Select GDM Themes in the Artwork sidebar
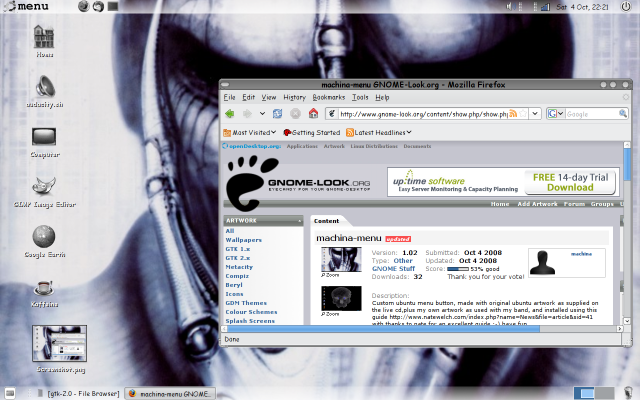Viewport: 640px width, 400px height. (246, 303)
